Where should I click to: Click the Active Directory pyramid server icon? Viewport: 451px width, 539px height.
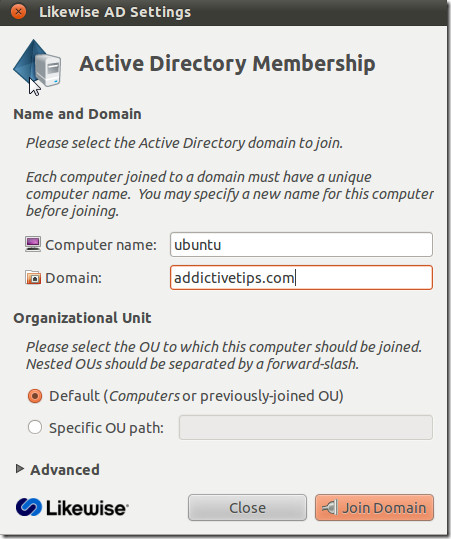point(37,64)
